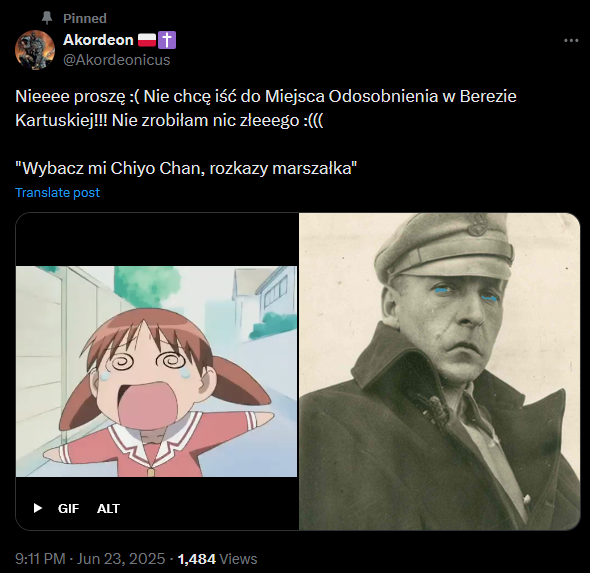
Task: Open the three-dot more options menu
Action: (x=571, y=40)
